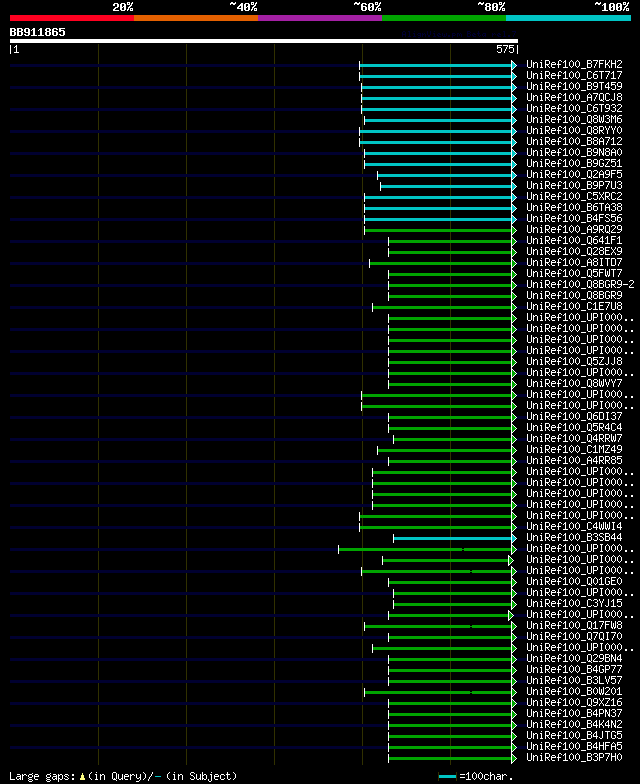Viewport: 640px width, 784px height.
Task: Click the cyan alignment bar for UniRef100_B9GZ51
Action: (x=438, y=164)
